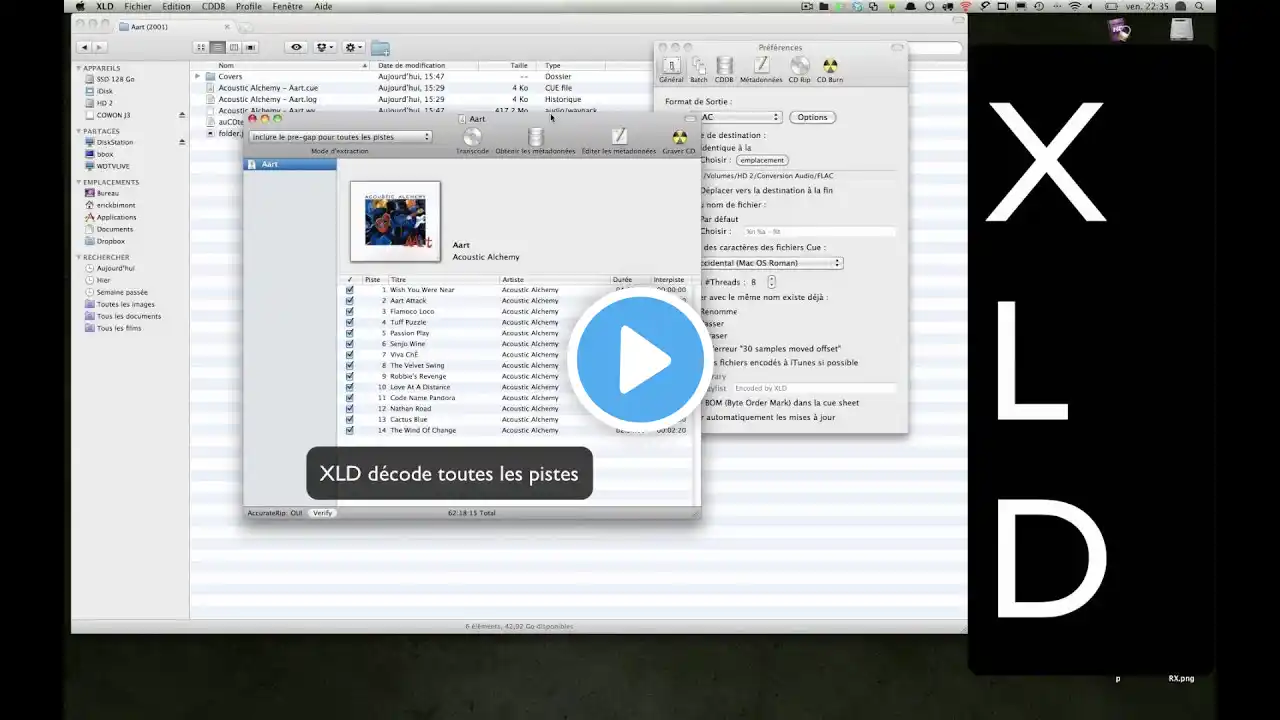Open the Fenêtre menu

[288, 6]
